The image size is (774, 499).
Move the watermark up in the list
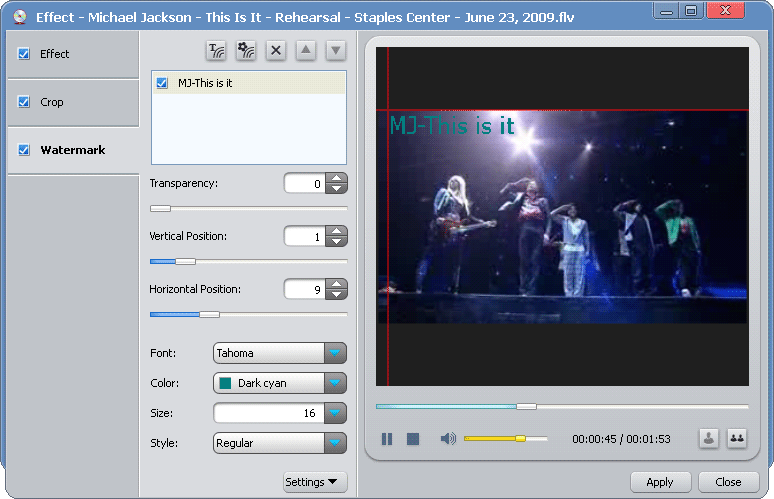click(306, 50)
